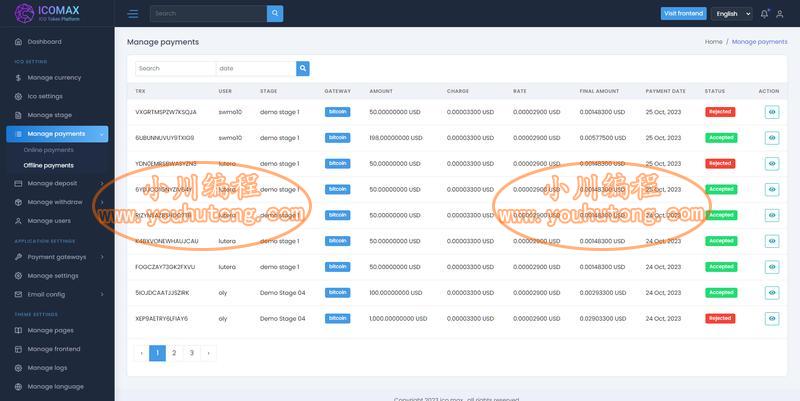Click the Manage deposit card icon
This screenshot has width=800, height=401.
(18, 184)
